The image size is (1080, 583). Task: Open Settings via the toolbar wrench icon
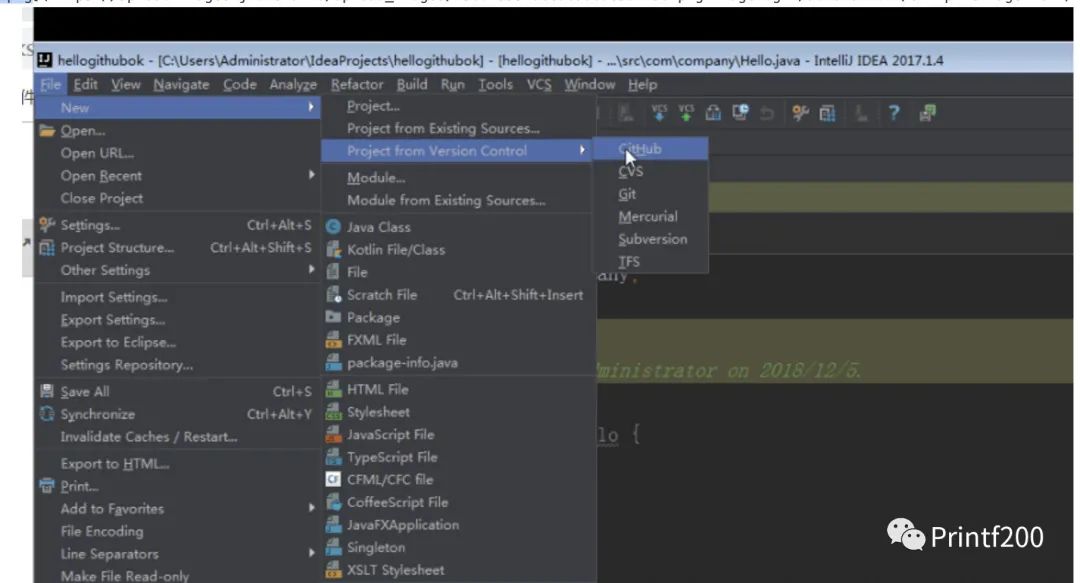[x=800, y=113]
